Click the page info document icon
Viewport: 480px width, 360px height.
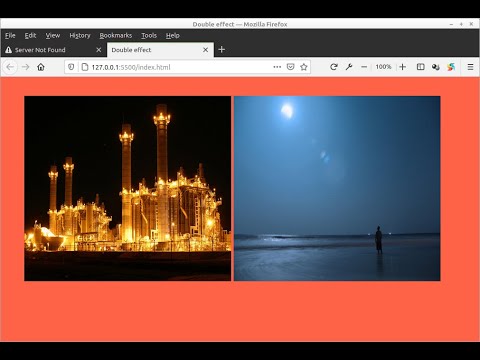pyautogui.click(x=85, y=67)
